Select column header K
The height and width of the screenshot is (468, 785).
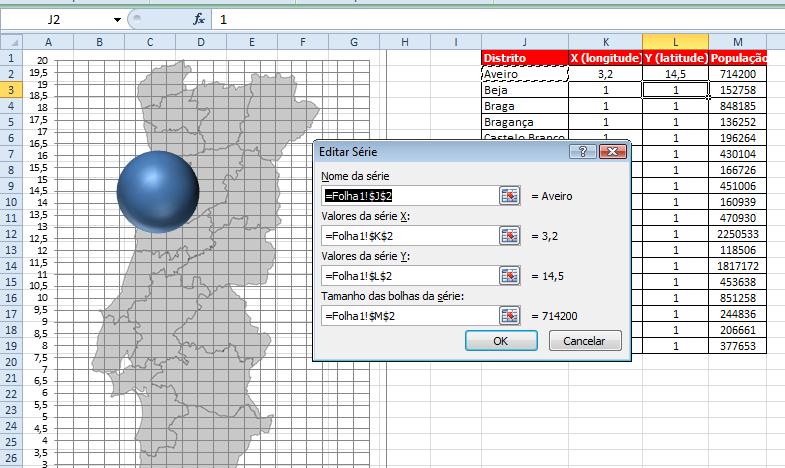[x=606, y=42]
